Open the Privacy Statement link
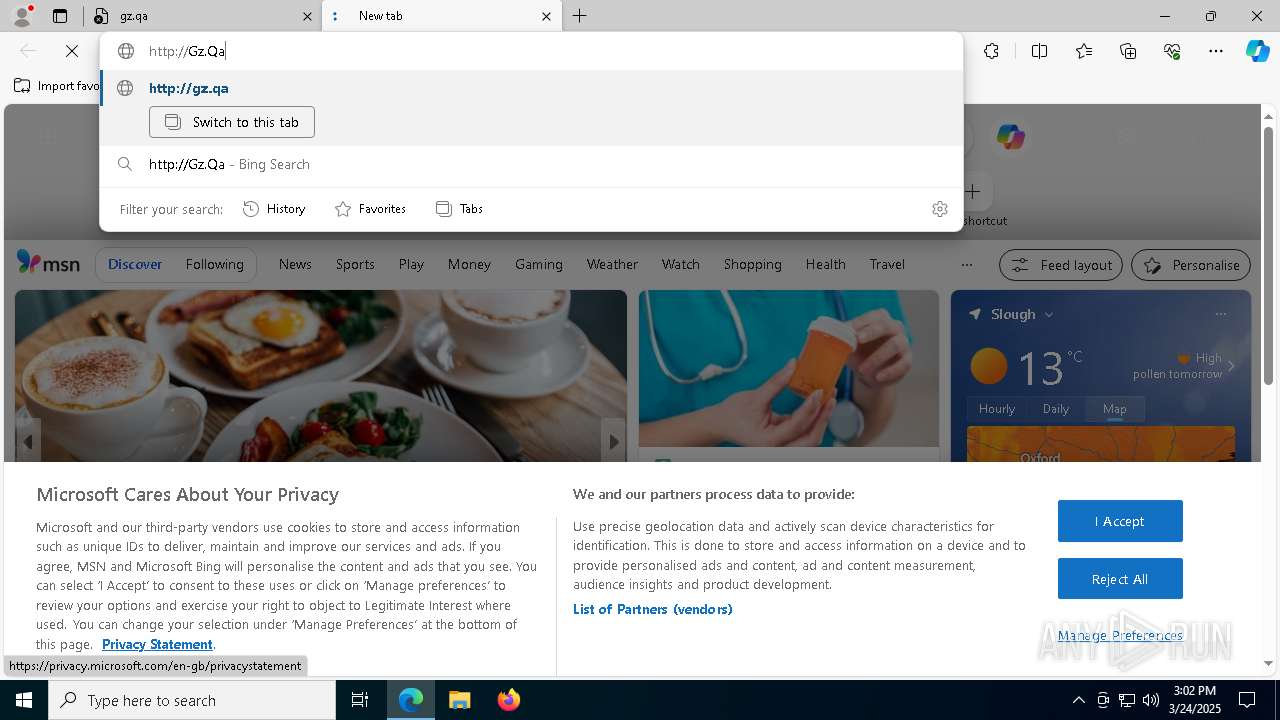 click(157, 644)
